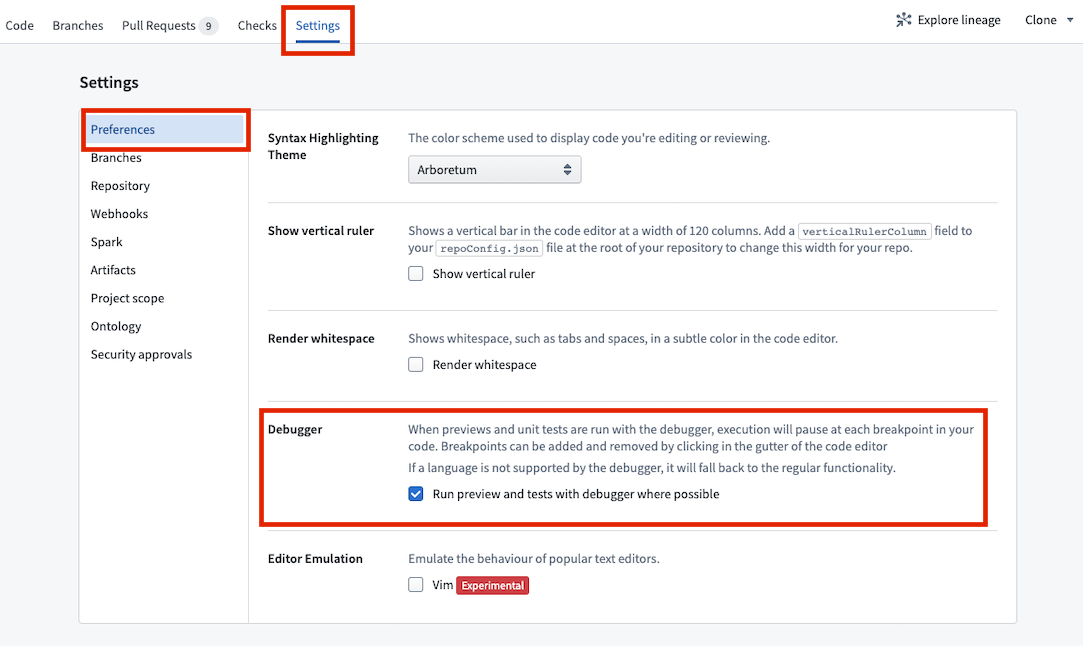Open Project scope settings section
Image resolution: width=1083 pixels, height=646 pixels.
pyautogui.click(x=128, y=298)
